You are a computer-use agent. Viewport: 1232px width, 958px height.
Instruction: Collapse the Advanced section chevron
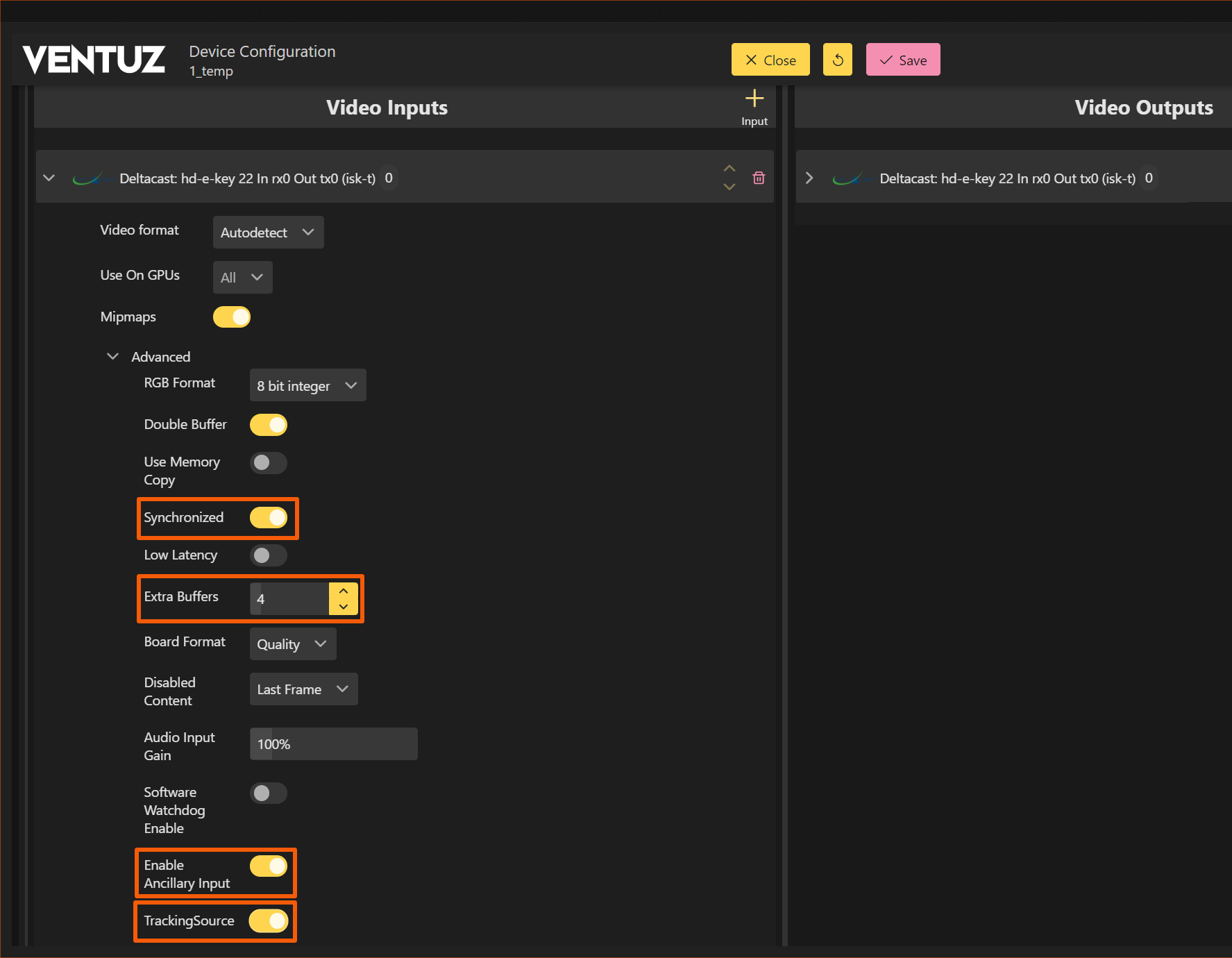coord(112,357)
